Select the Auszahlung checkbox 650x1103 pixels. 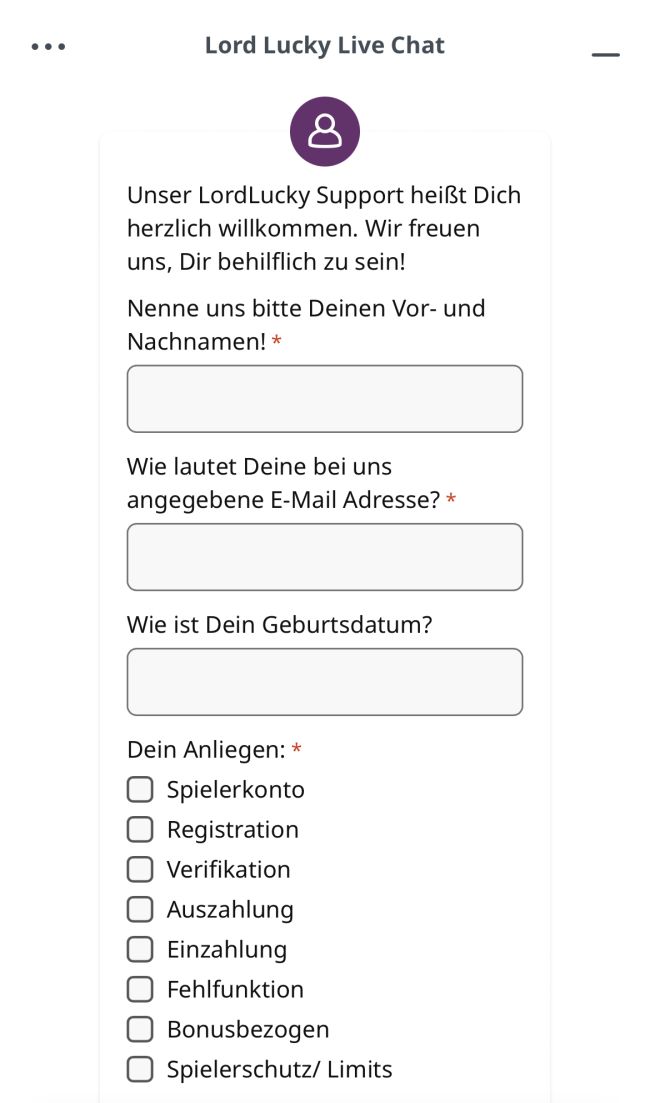point(140,910)
